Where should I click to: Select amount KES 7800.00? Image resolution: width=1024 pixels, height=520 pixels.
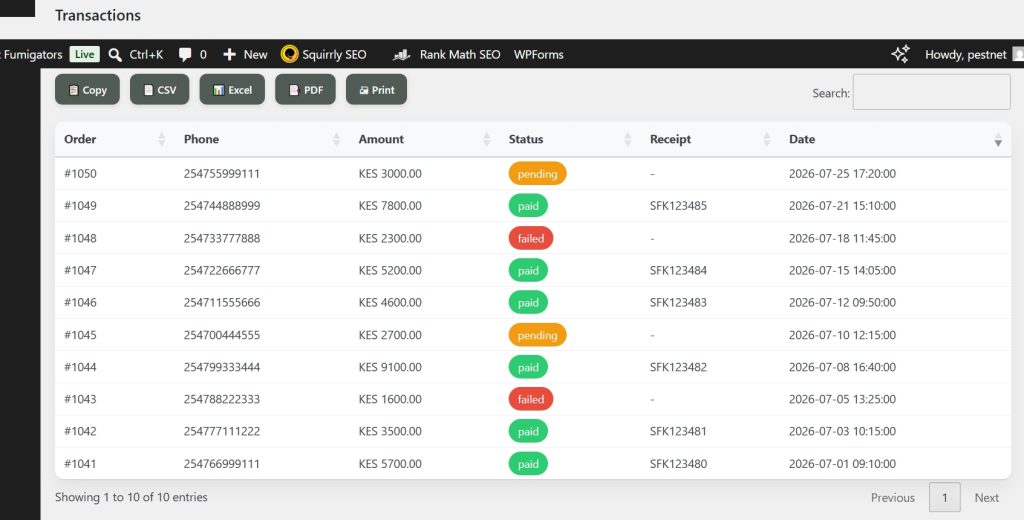pyautogui.click(x=390, y=206)
